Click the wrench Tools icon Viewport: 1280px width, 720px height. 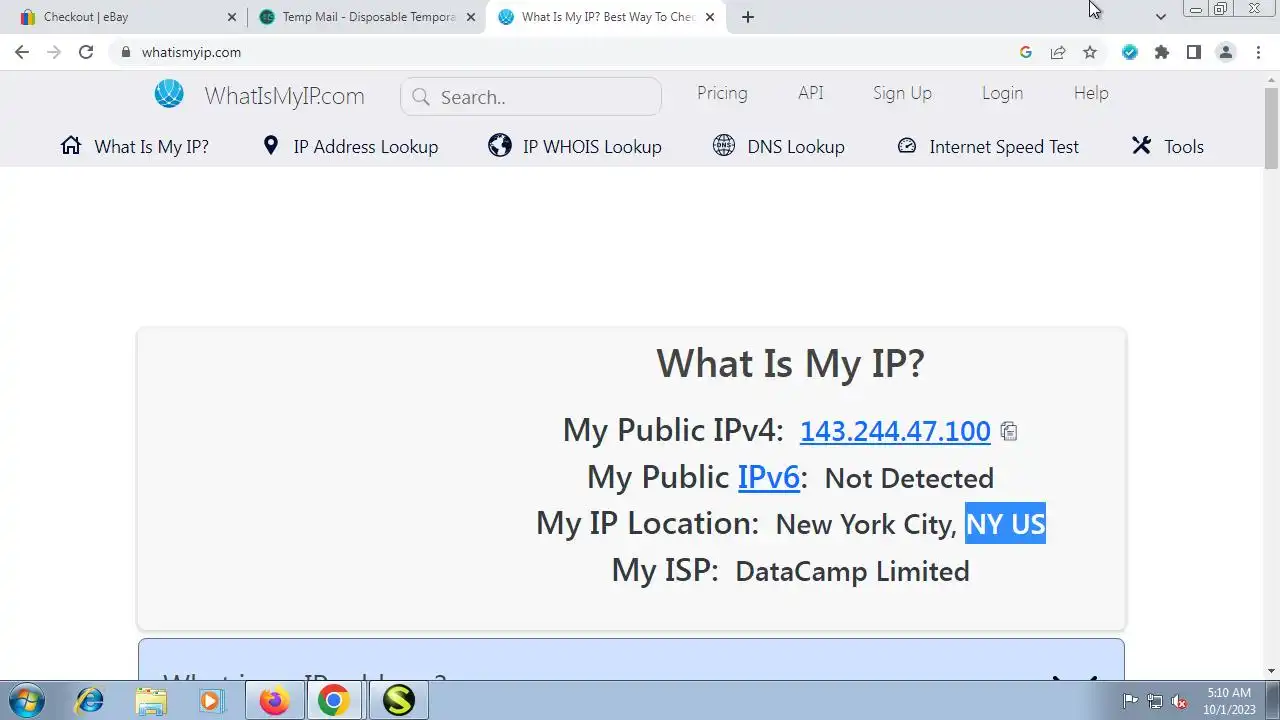point(1141,146)
